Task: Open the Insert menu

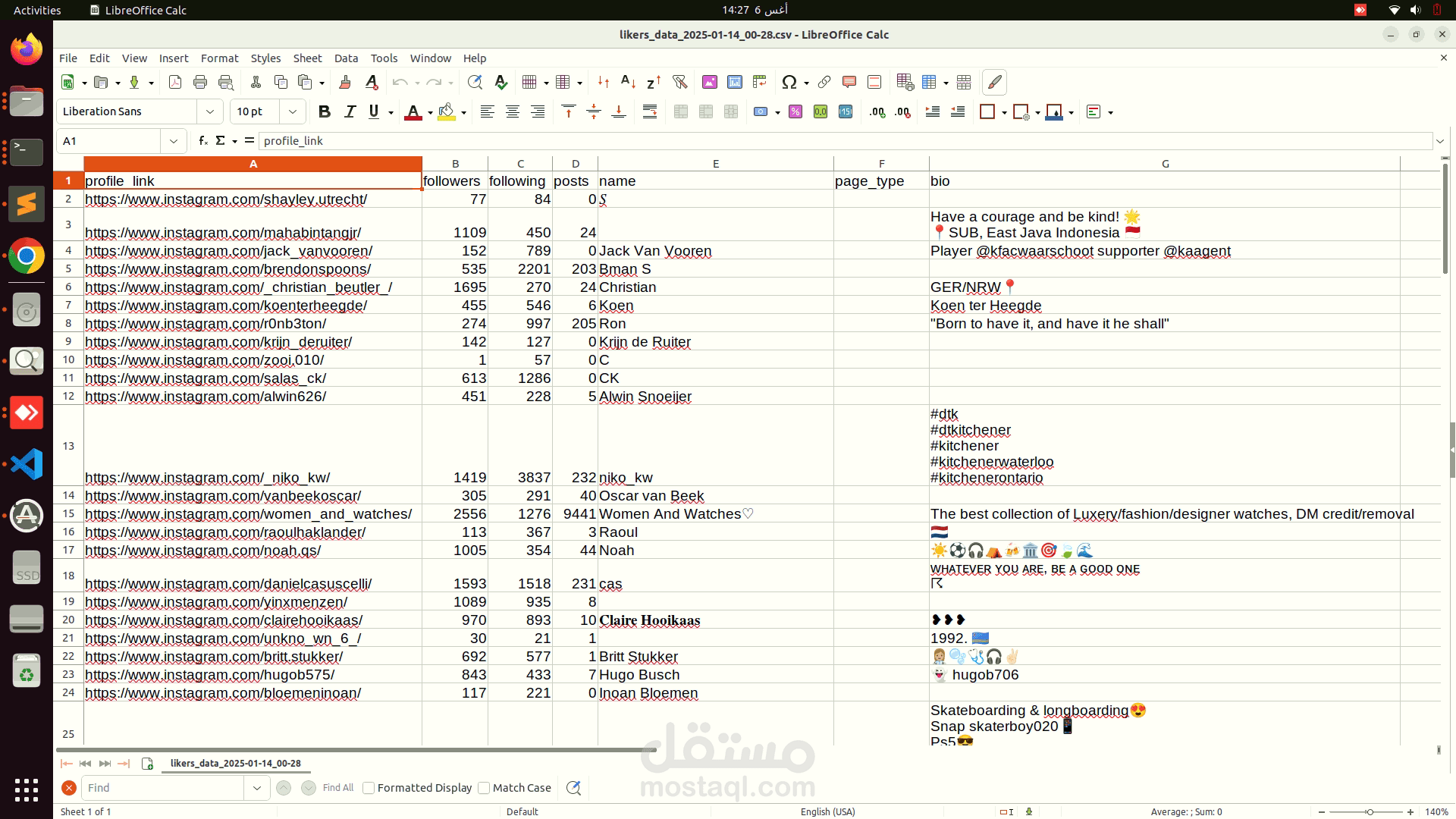Action: coord(174,58)
